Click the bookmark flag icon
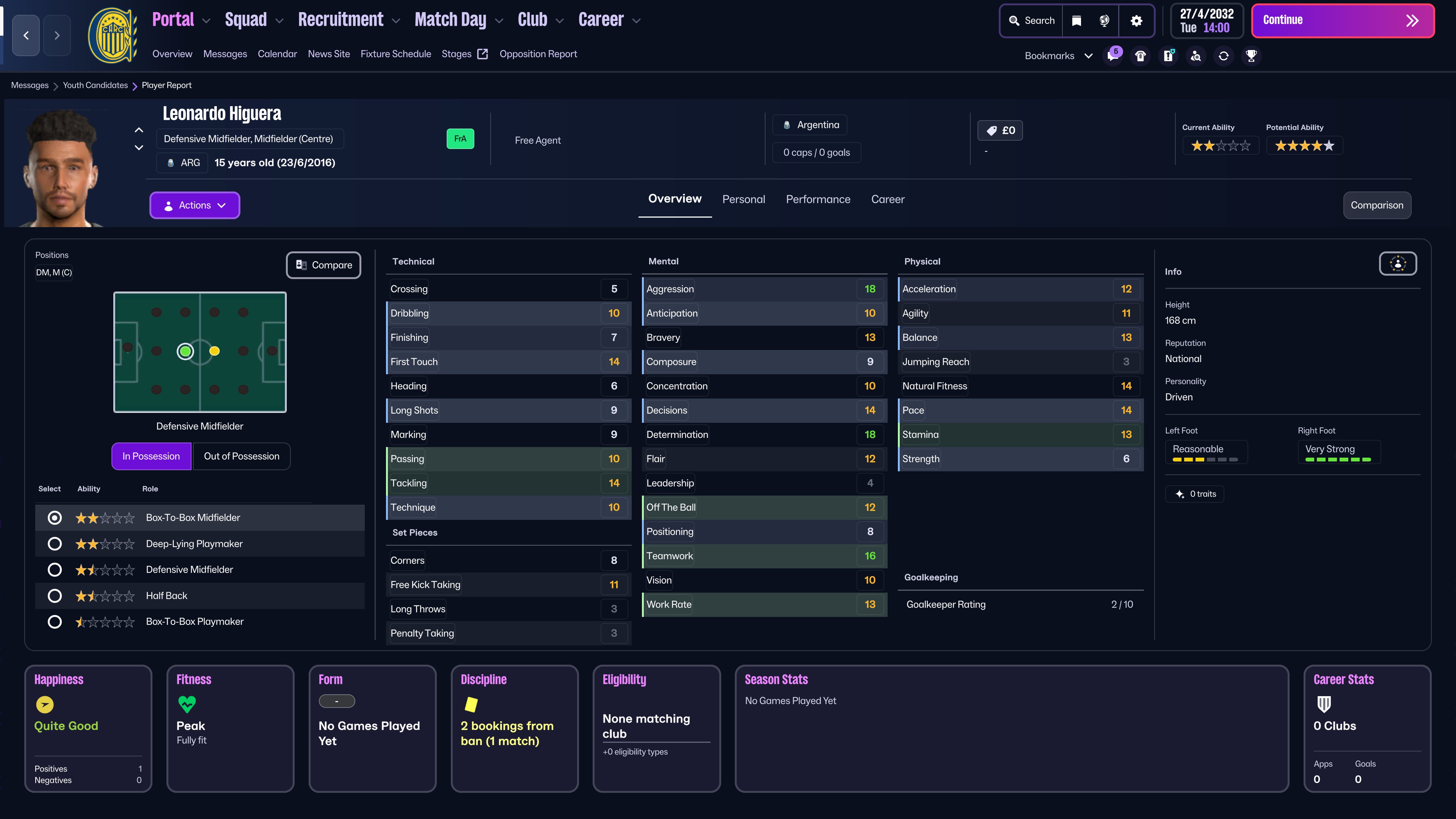 [x=1076, y=21]
